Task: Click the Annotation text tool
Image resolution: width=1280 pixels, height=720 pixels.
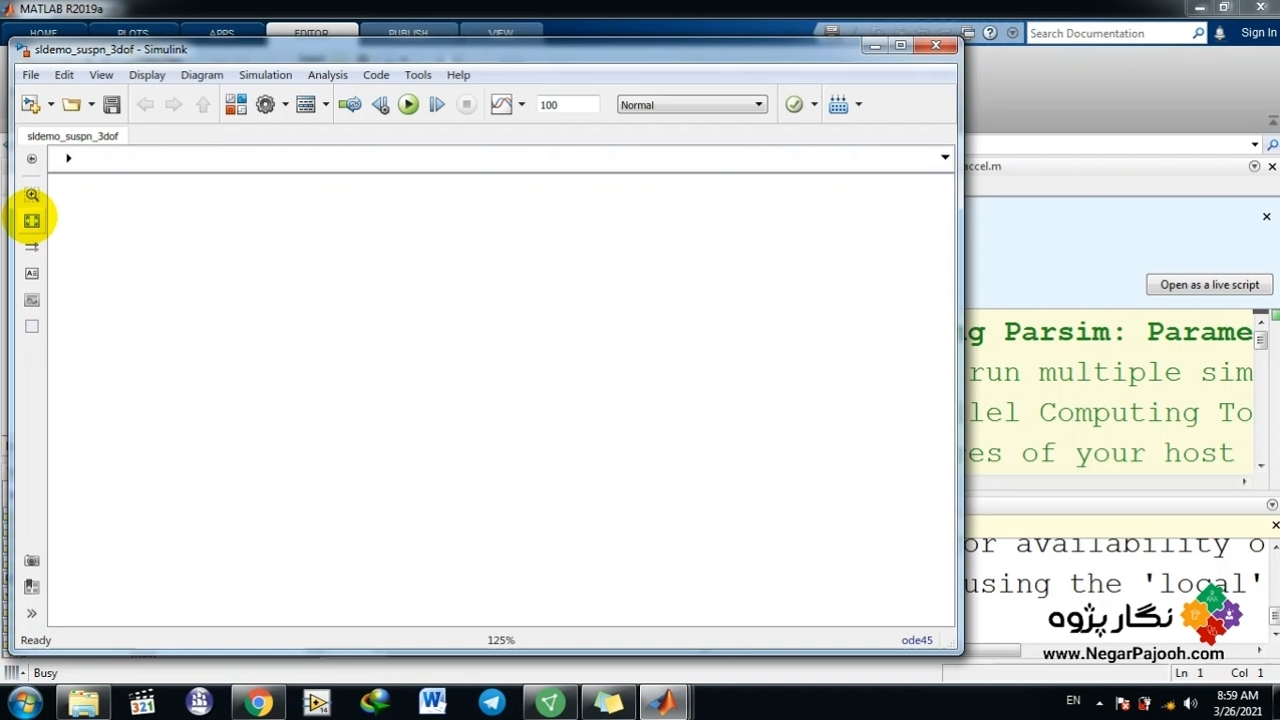Action: (x=32, y=273)
